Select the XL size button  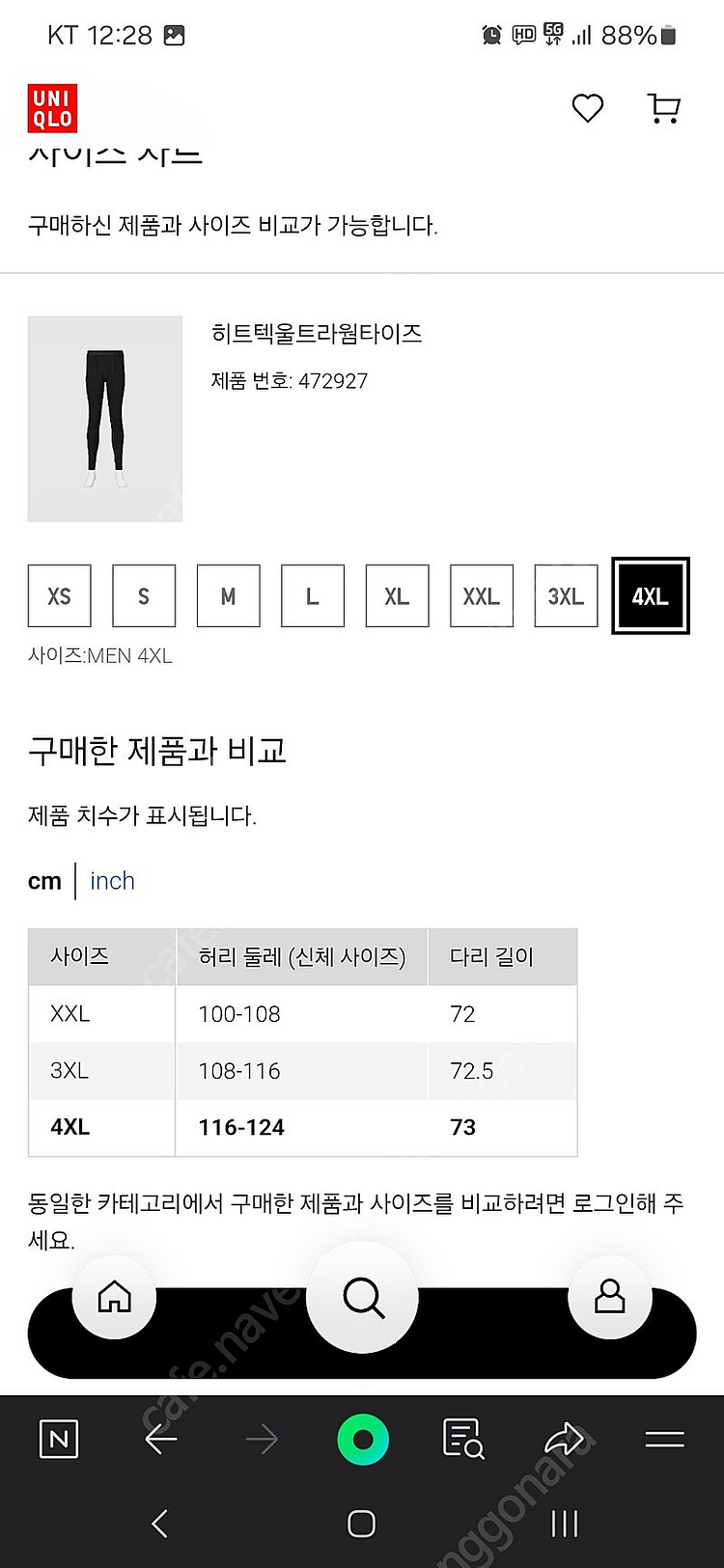(x=397, y=595)
